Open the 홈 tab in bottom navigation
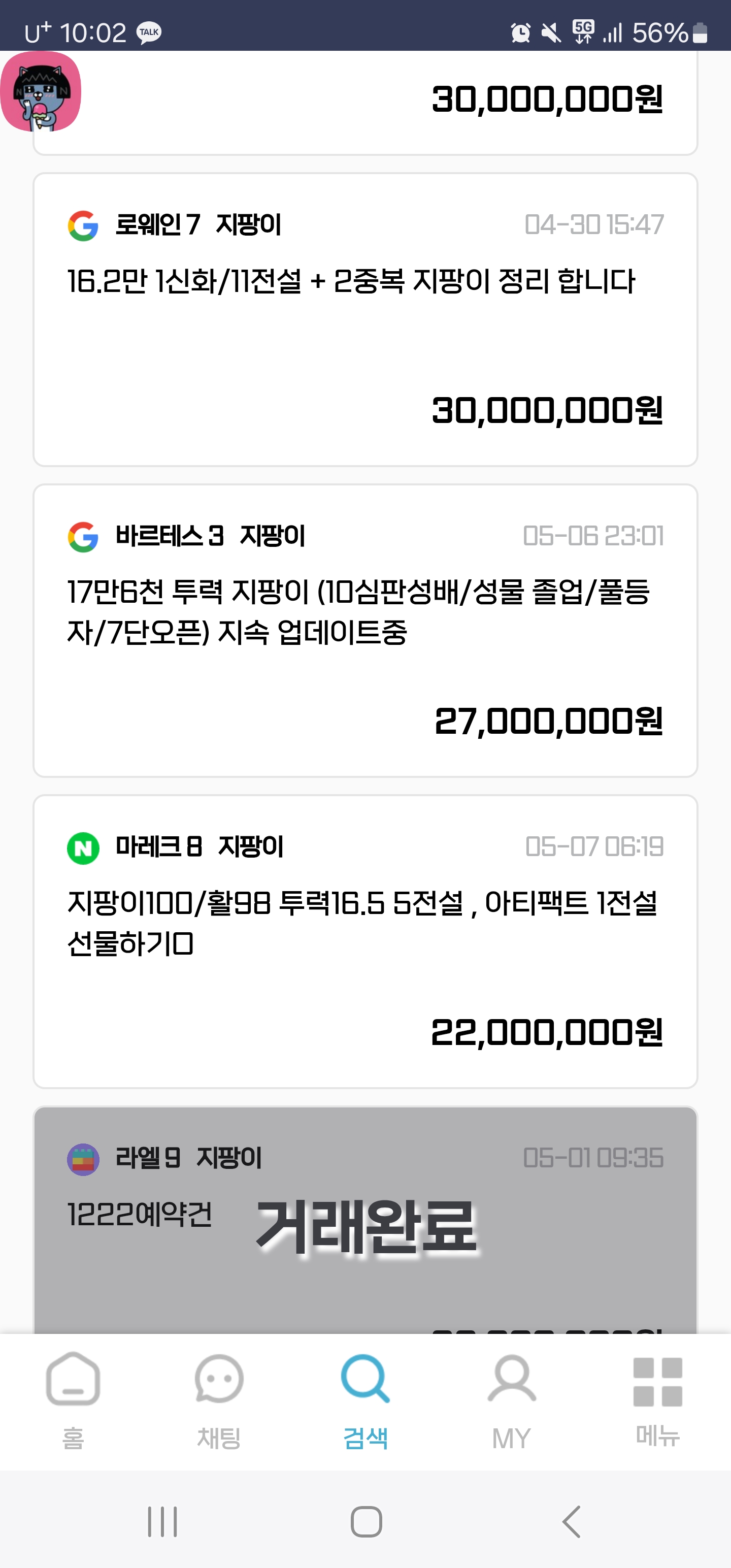 coord(73,1400)
